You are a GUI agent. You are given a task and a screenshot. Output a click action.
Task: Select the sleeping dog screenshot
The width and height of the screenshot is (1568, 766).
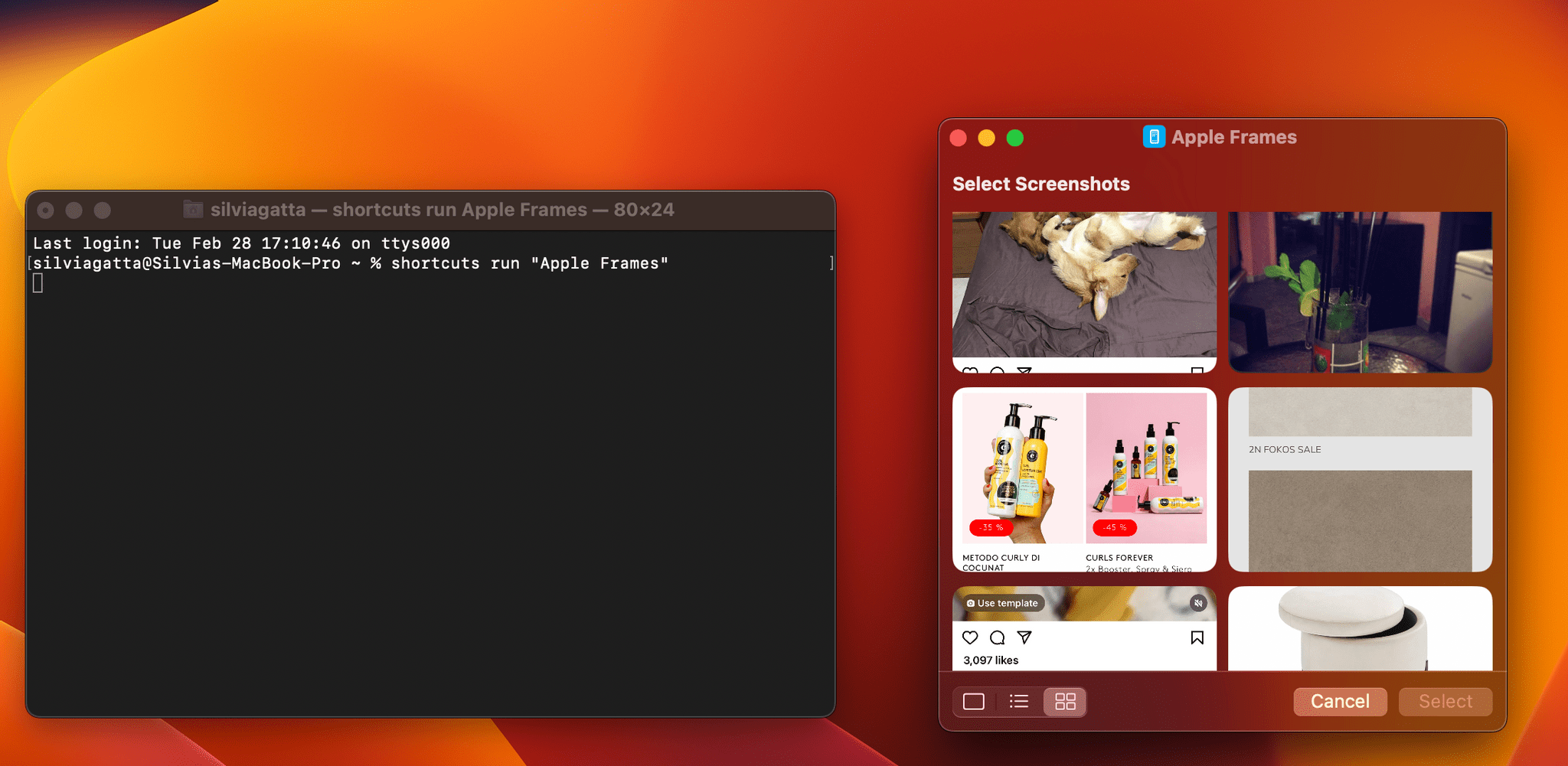tap(1083, 291)
